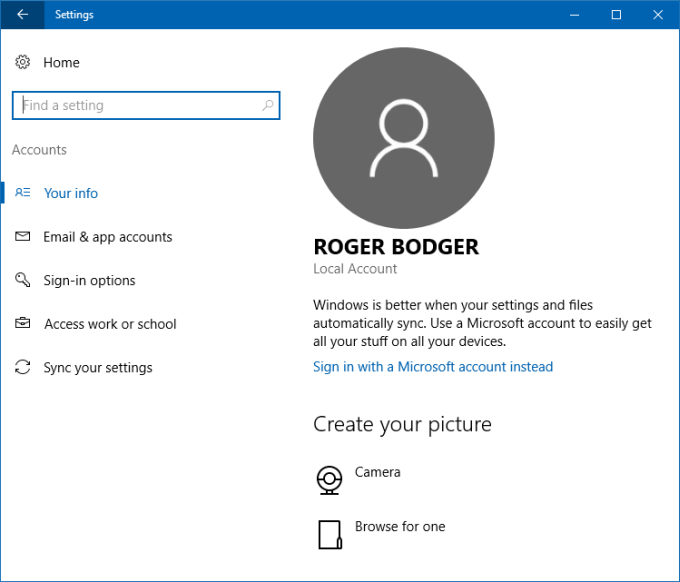Go to Sign-in options
Viewport: 680px width, 582px height.
coord(89,280)
